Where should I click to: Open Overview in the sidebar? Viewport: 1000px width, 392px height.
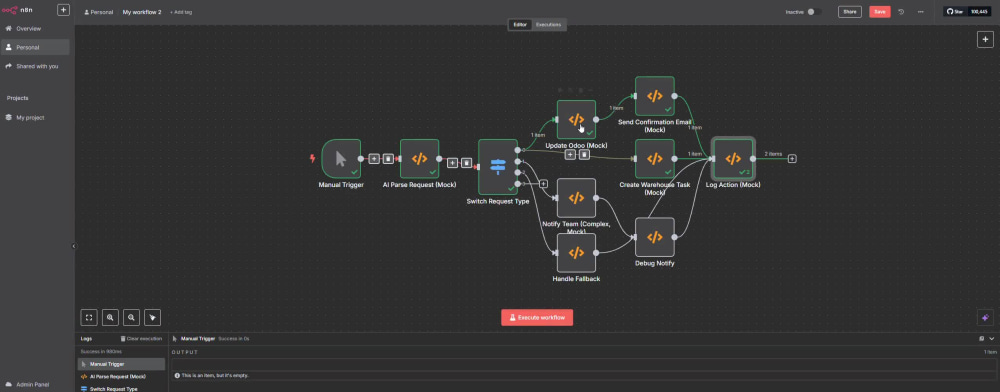35,29
